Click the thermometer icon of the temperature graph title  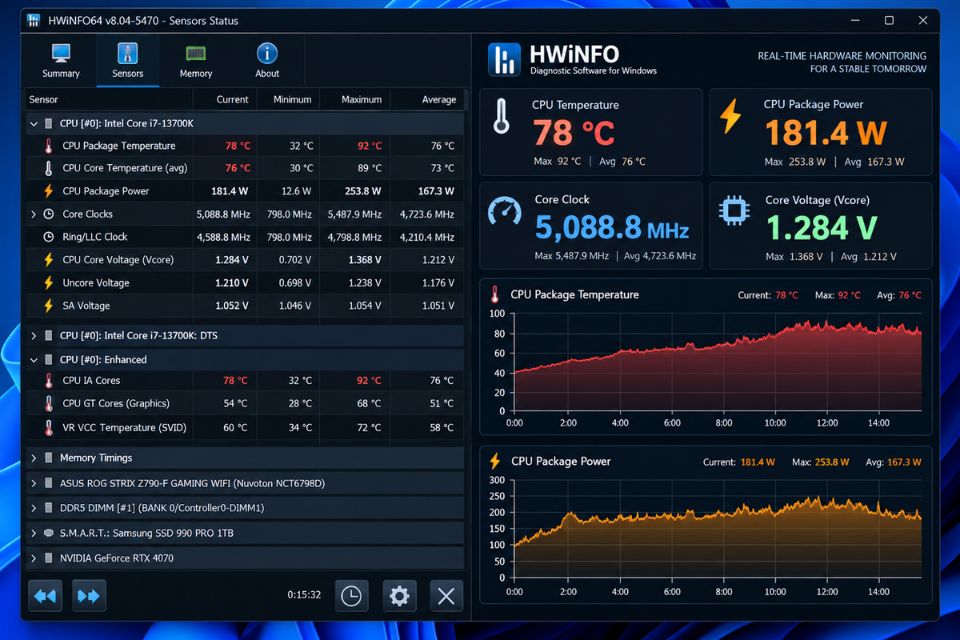(x=495, y=295)
